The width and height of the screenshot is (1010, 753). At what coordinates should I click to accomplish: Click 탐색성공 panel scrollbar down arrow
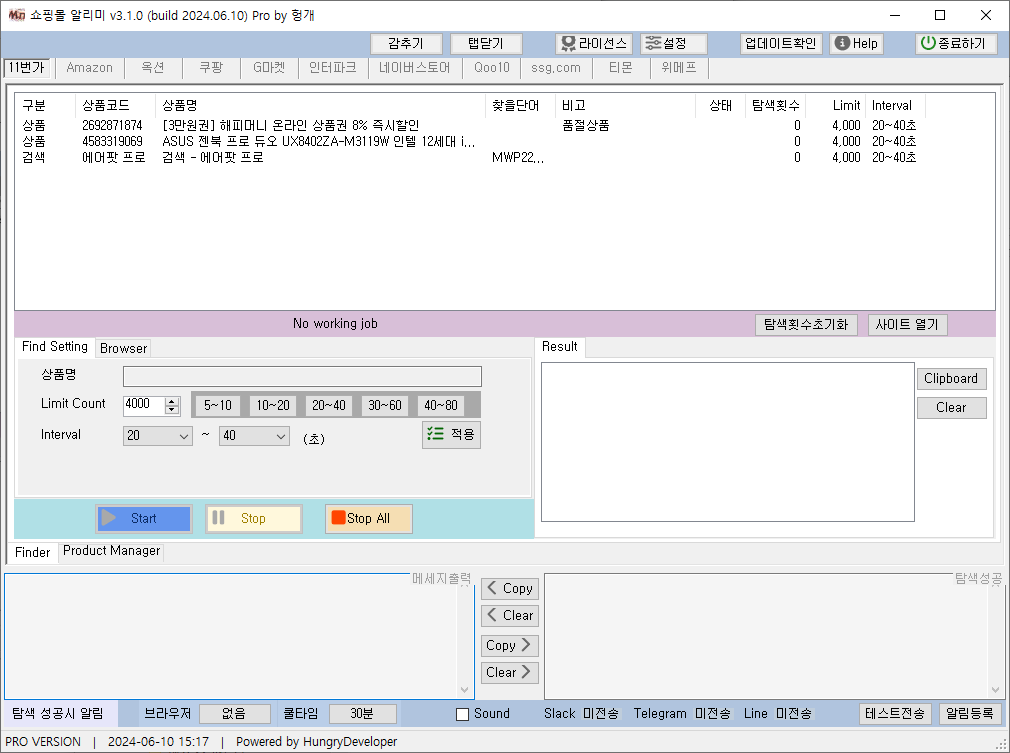click(995, 689)
